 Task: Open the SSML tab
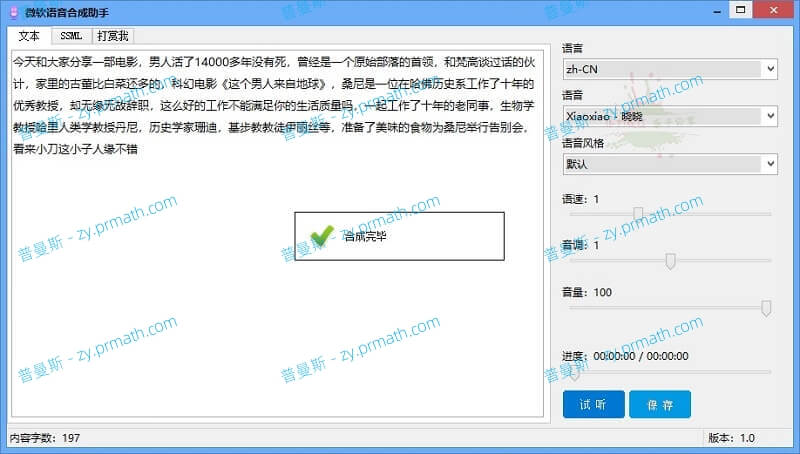(71, 36)
